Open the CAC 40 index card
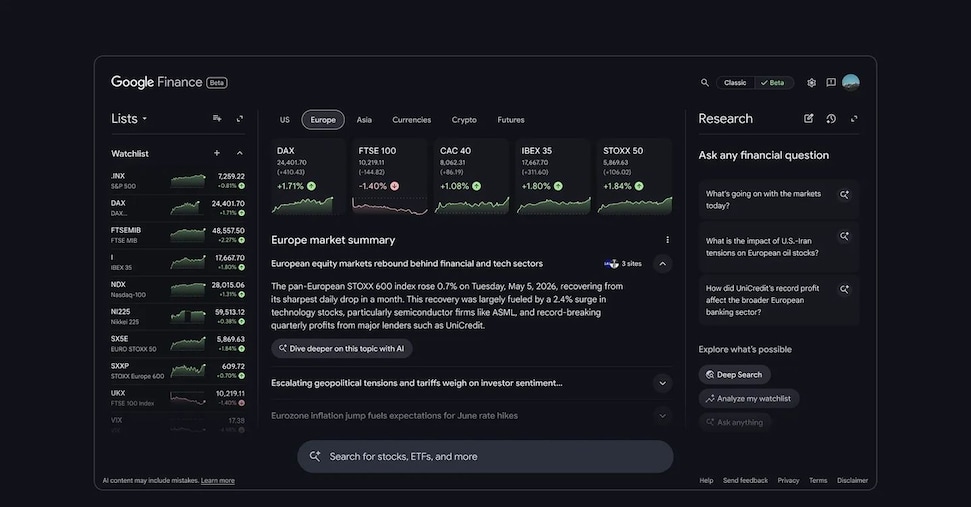Viewport: 971px width, 507px height. (471, 177)
